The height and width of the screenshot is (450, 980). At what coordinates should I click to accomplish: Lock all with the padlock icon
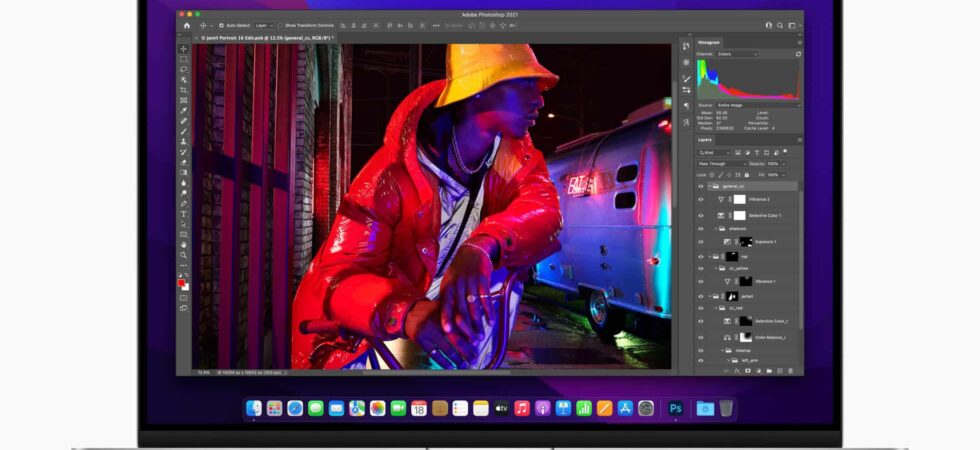(x=746, y=175)
